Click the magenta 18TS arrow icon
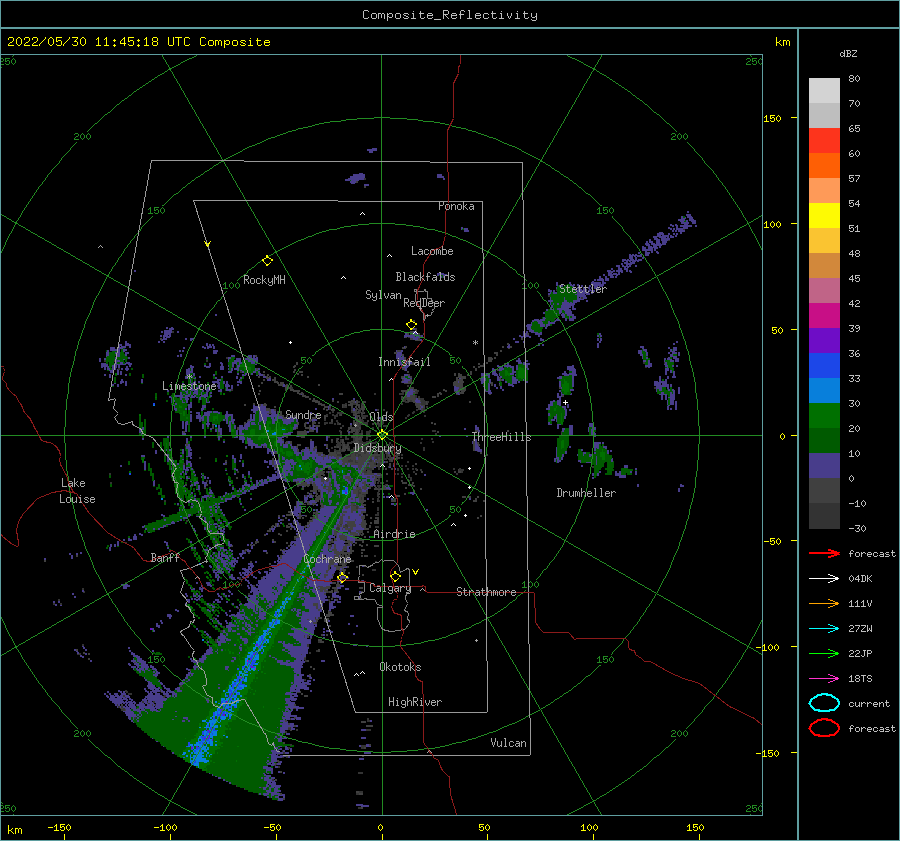This screenshot has height=841, width=900. coord(824,679)
